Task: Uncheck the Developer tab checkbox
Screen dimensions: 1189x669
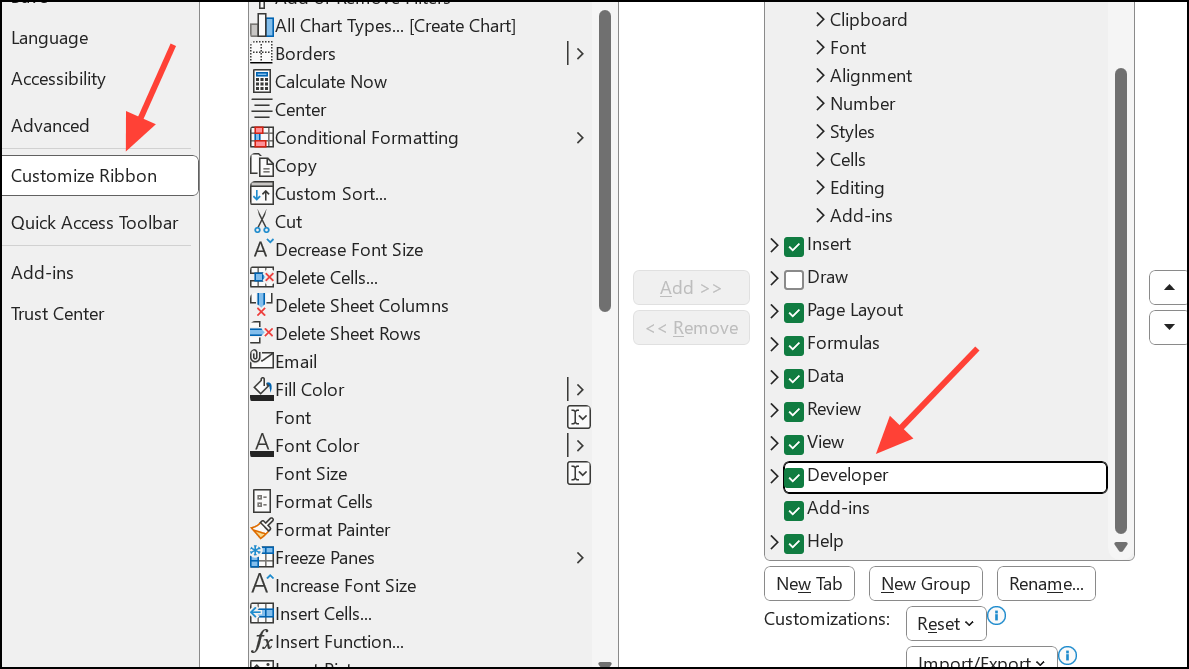Action: [x=794, y=477]
